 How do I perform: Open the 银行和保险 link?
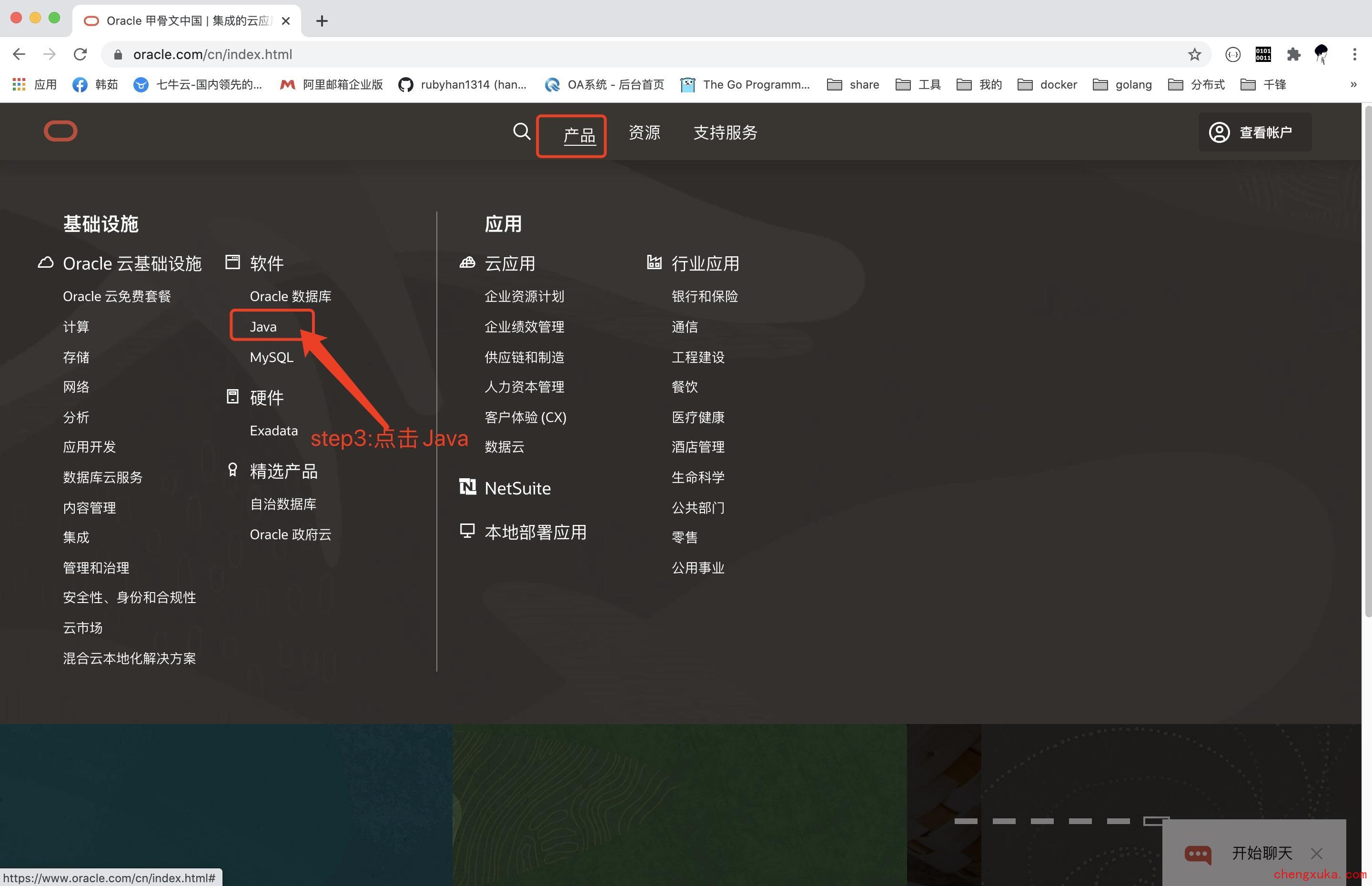(705, 296)
